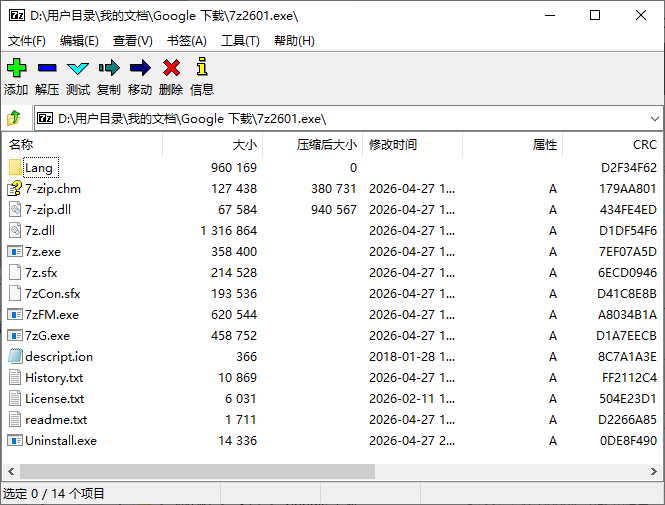Image resolution: width=665 pixels, height=505 pixels.
Task: Sort by the 名称 column header
Action: pos(83,145)
